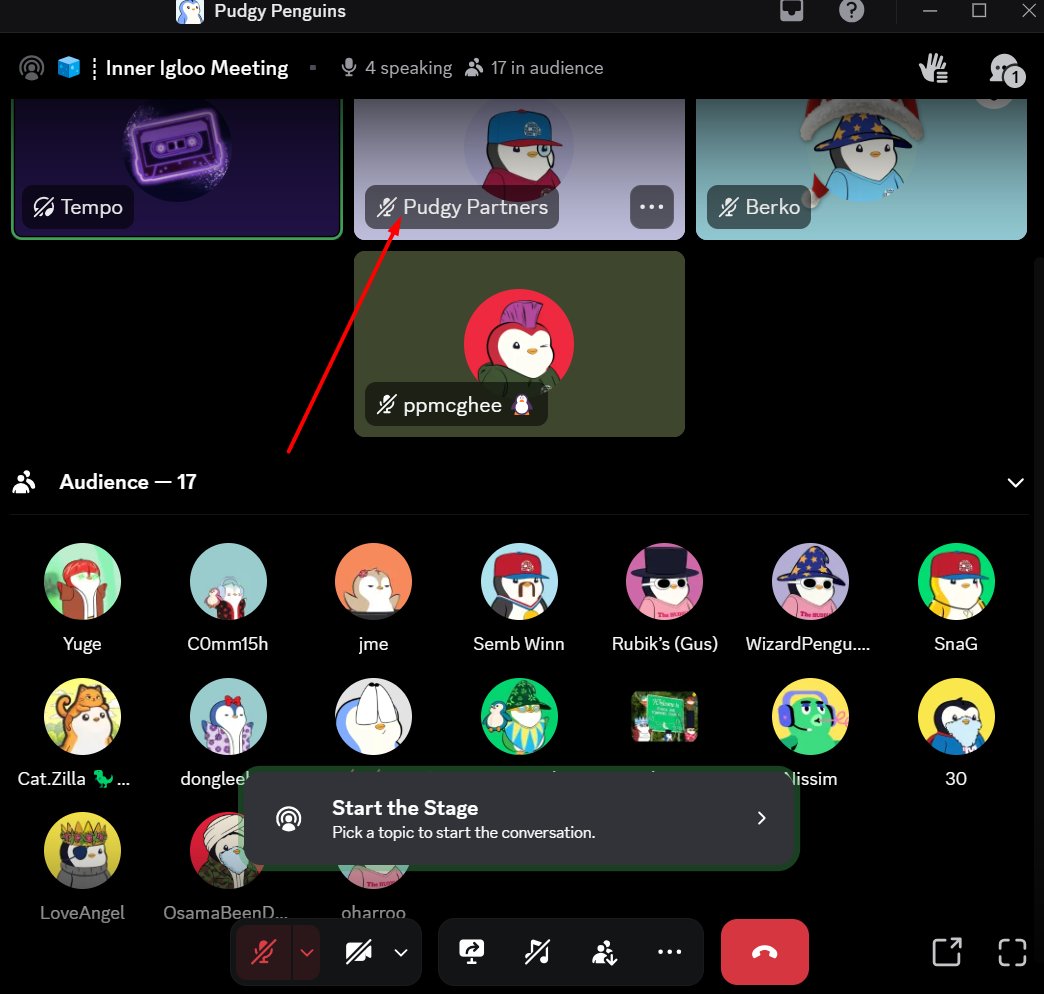Click SnaG's audience avatar
Screen dimensions: 1044x994
[x=955, y=581]
